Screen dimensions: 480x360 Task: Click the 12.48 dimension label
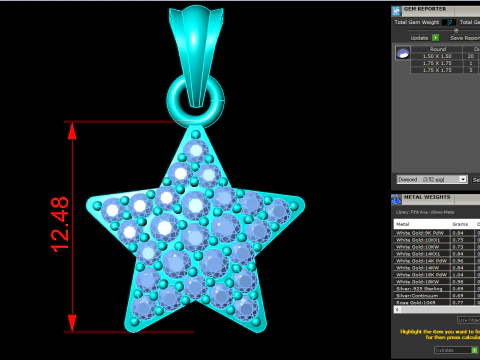pyautogui.click(x=60, y=224)
